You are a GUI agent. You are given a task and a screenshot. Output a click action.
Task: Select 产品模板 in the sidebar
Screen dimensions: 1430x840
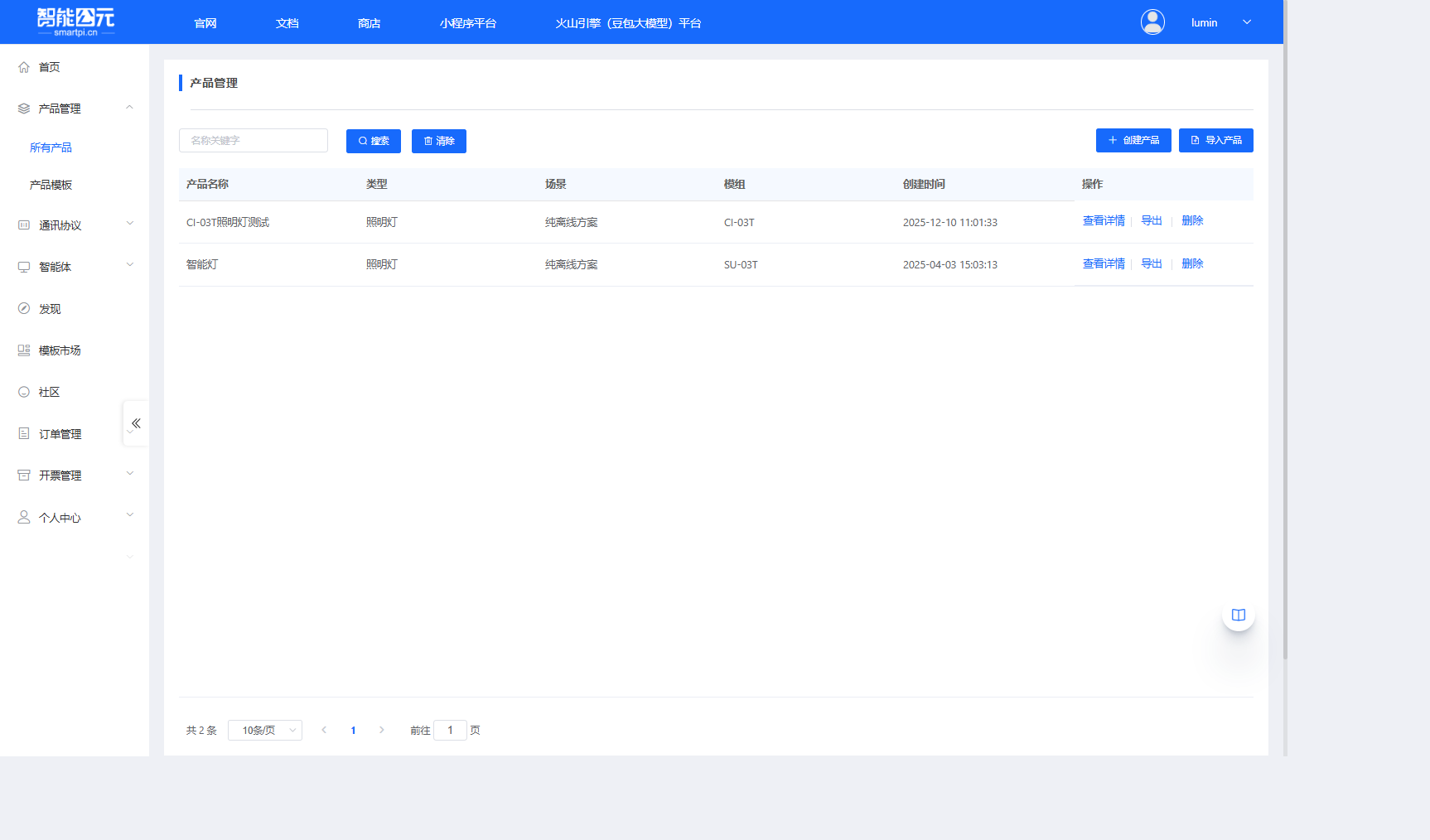51,185
